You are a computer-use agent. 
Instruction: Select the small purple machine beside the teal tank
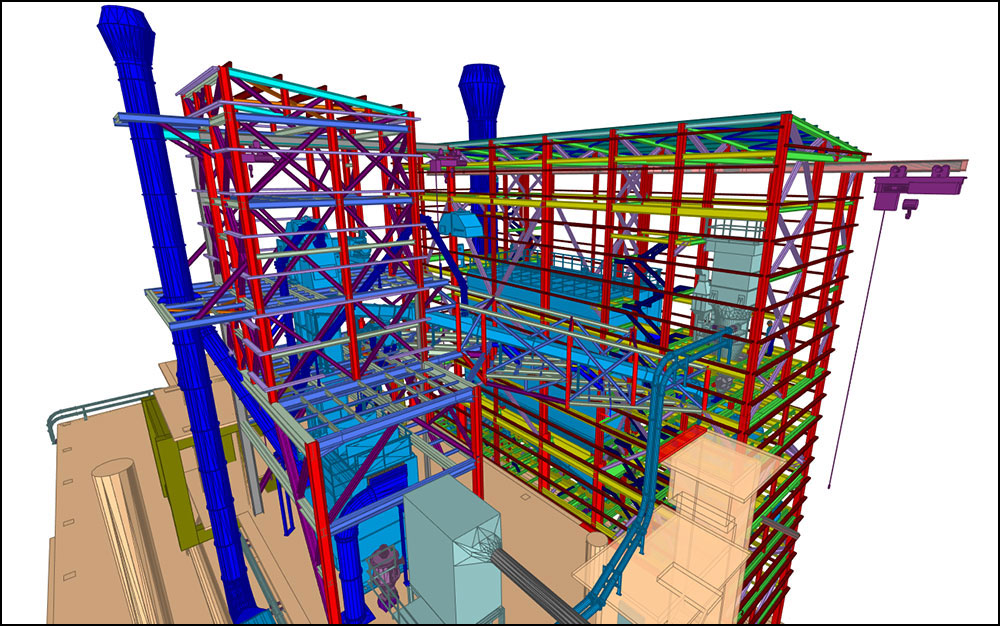[x=383, y=572]
